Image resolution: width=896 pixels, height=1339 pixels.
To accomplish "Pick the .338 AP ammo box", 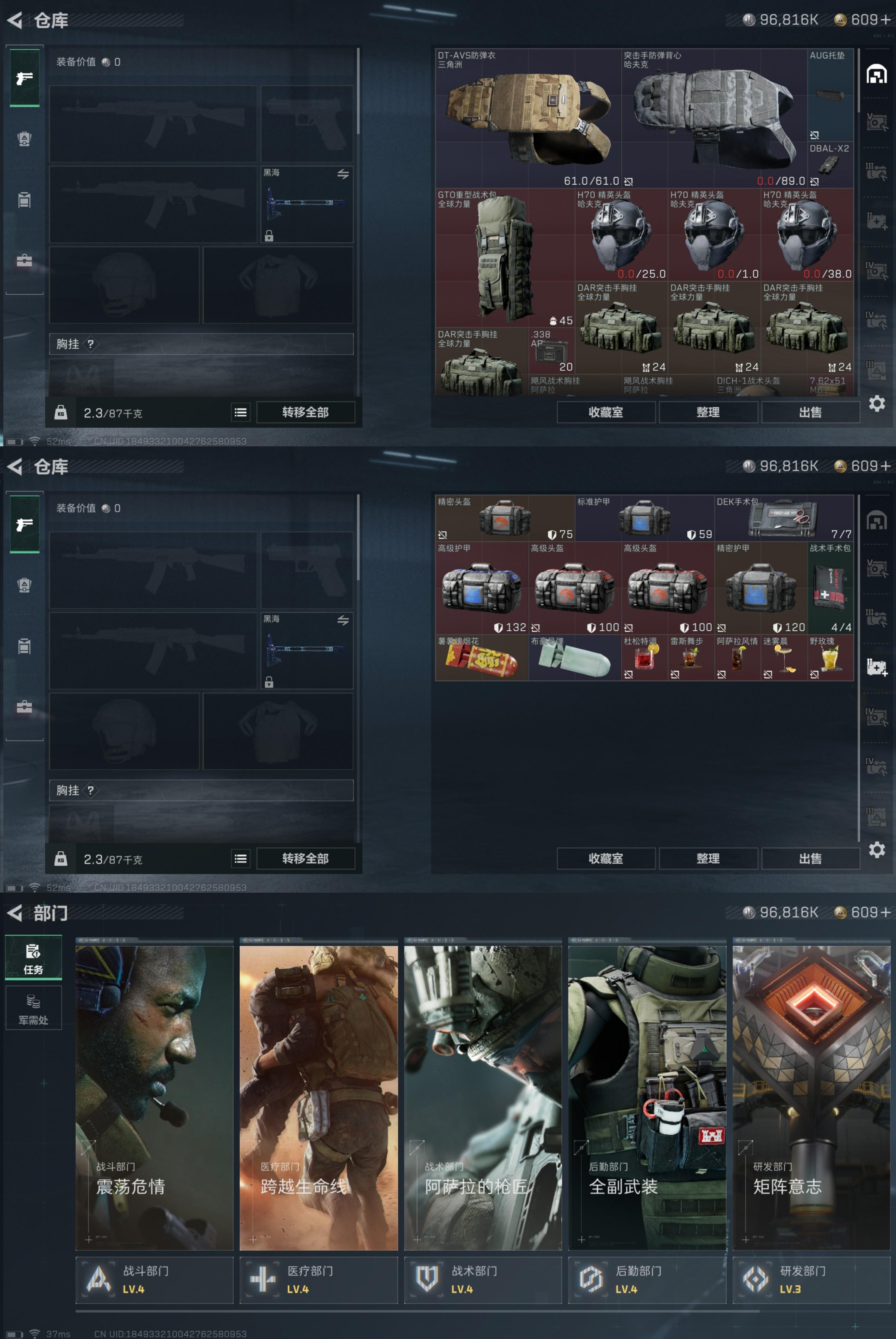I will click(551, 351).
